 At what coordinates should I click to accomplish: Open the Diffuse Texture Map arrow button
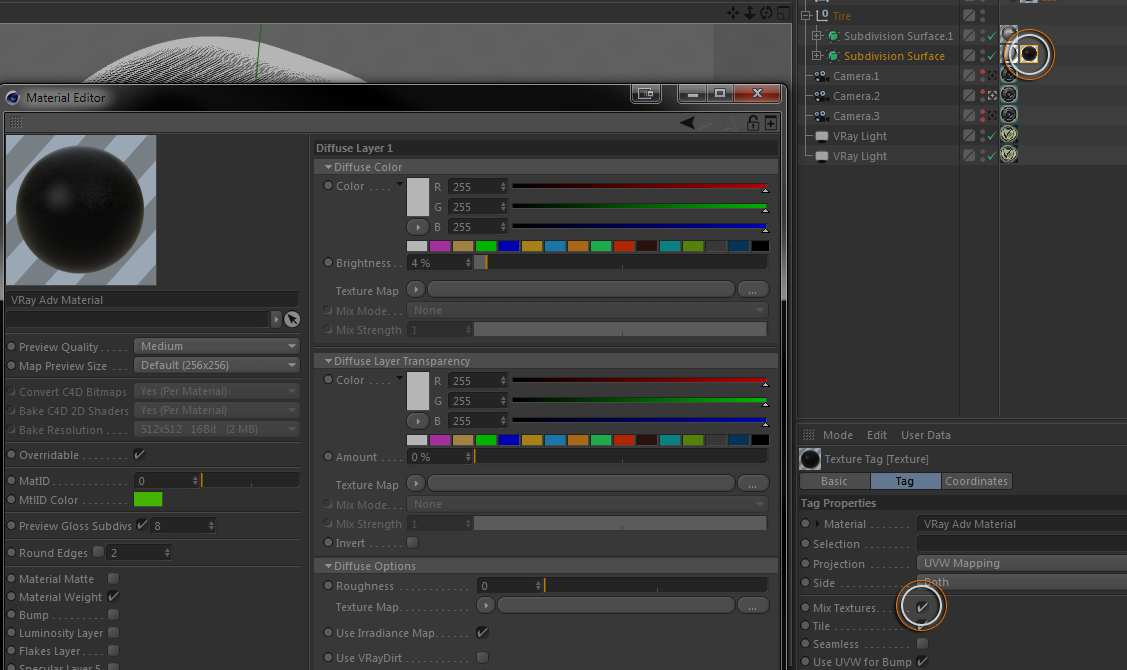coord(415,290)
